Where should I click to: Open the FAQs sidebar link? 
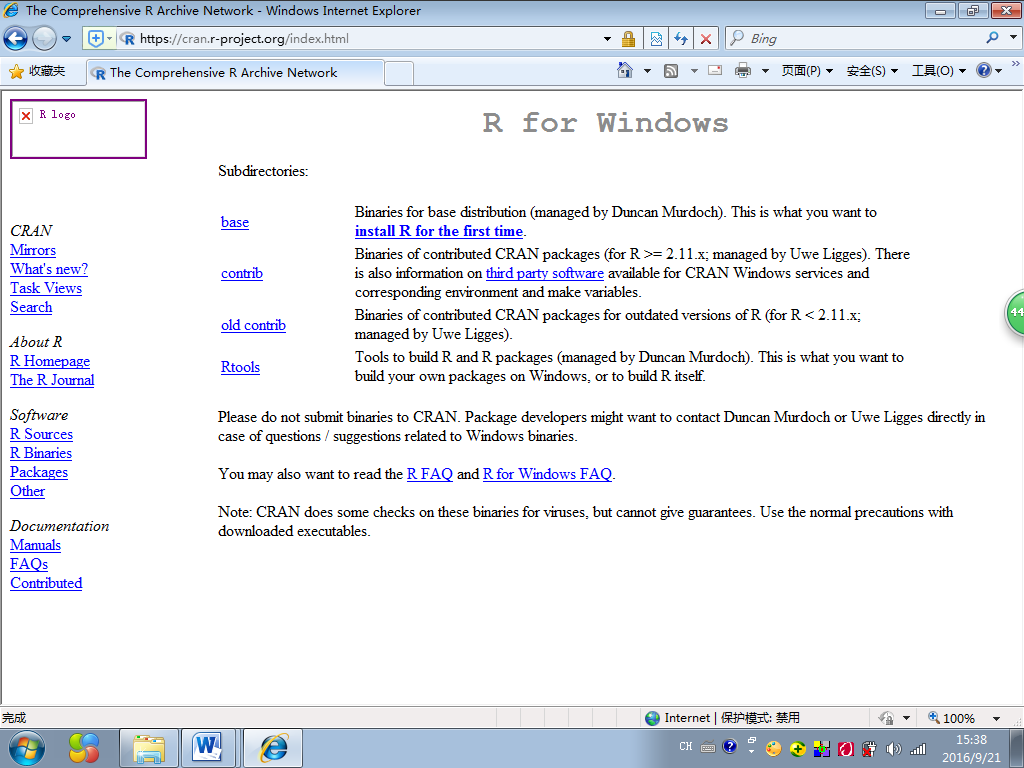(29, 564)
